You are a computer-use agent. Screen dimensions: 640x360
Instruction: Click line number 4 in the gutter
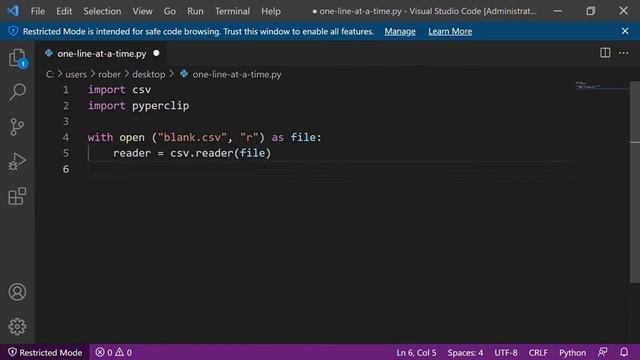pyautogui.click(x=66, y=138)
